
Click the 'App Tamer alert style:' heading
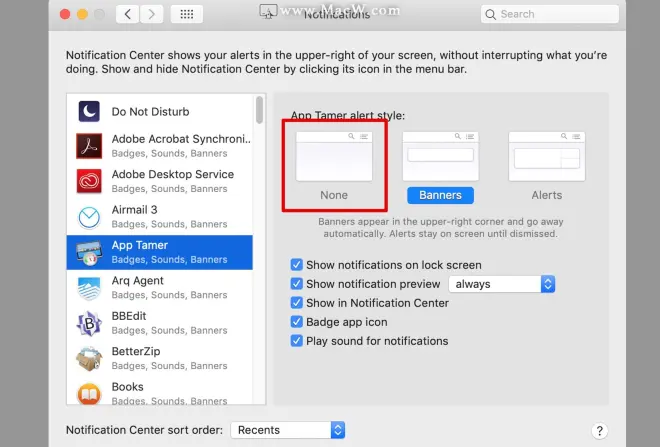click(348, 115)
